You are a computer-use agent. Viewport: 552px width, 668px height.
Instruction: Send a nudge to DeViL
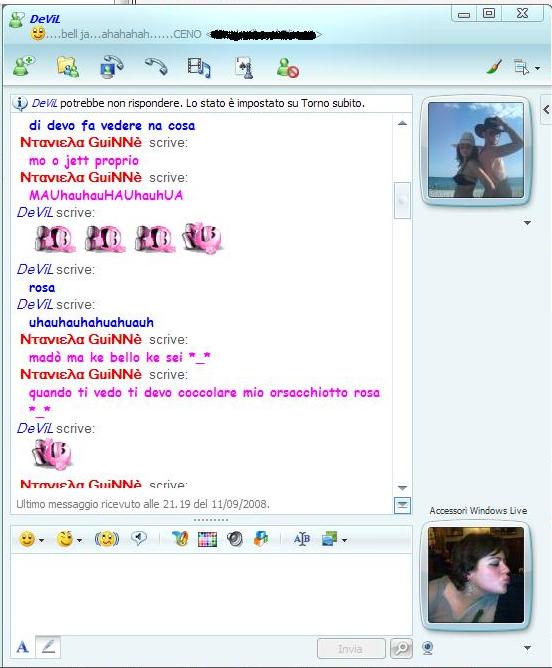tap(106, 539)
